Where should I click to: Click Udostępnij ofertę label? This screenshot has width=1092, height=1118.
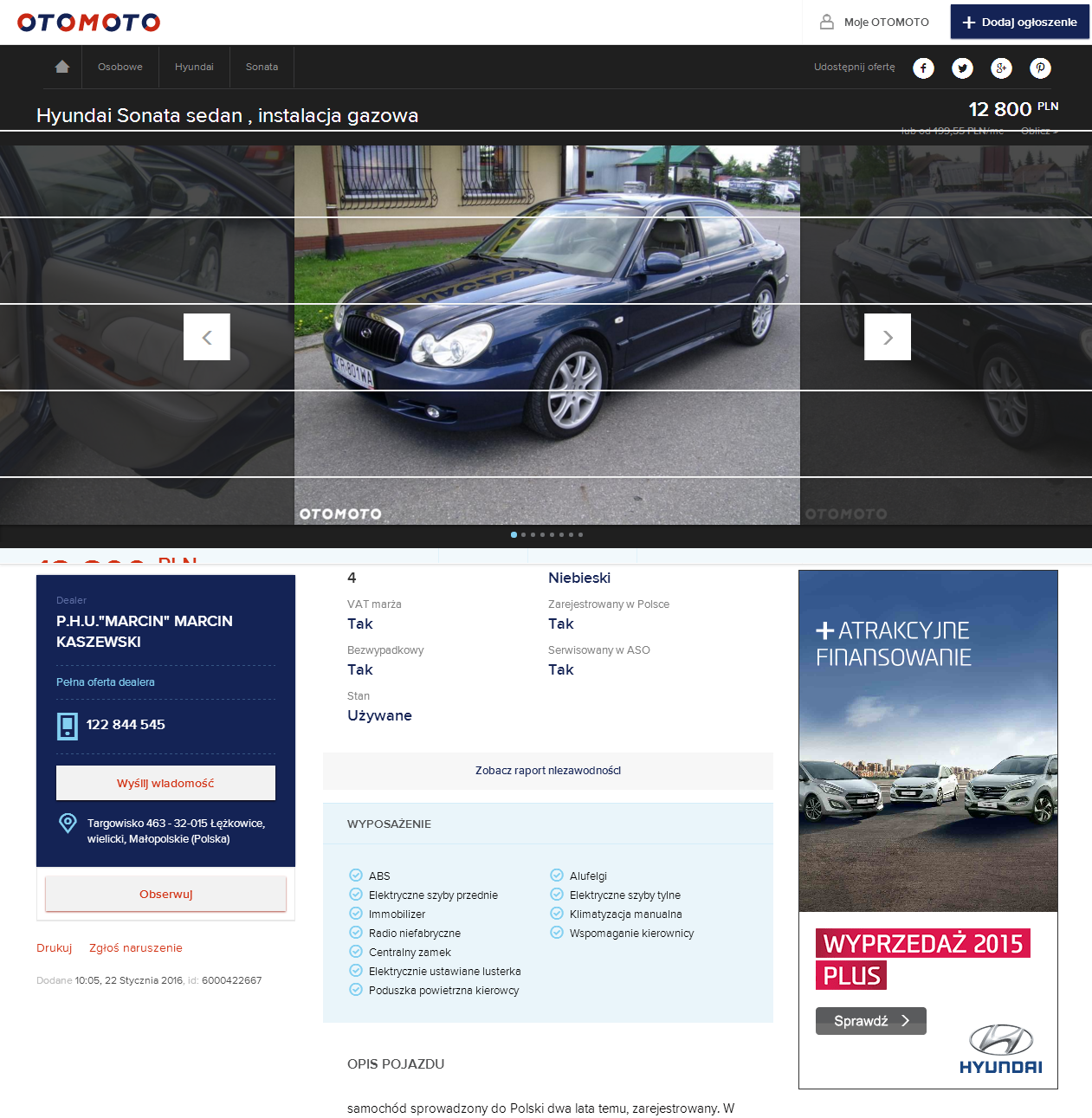854,67
